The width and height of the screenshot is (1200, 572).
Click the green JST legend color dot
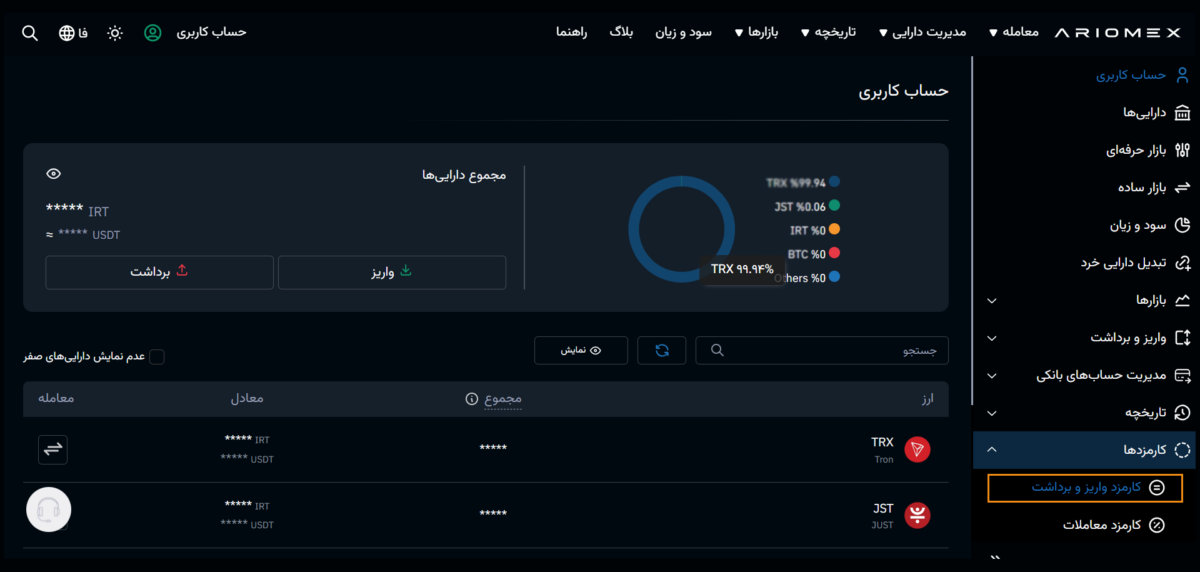(834, 206)
